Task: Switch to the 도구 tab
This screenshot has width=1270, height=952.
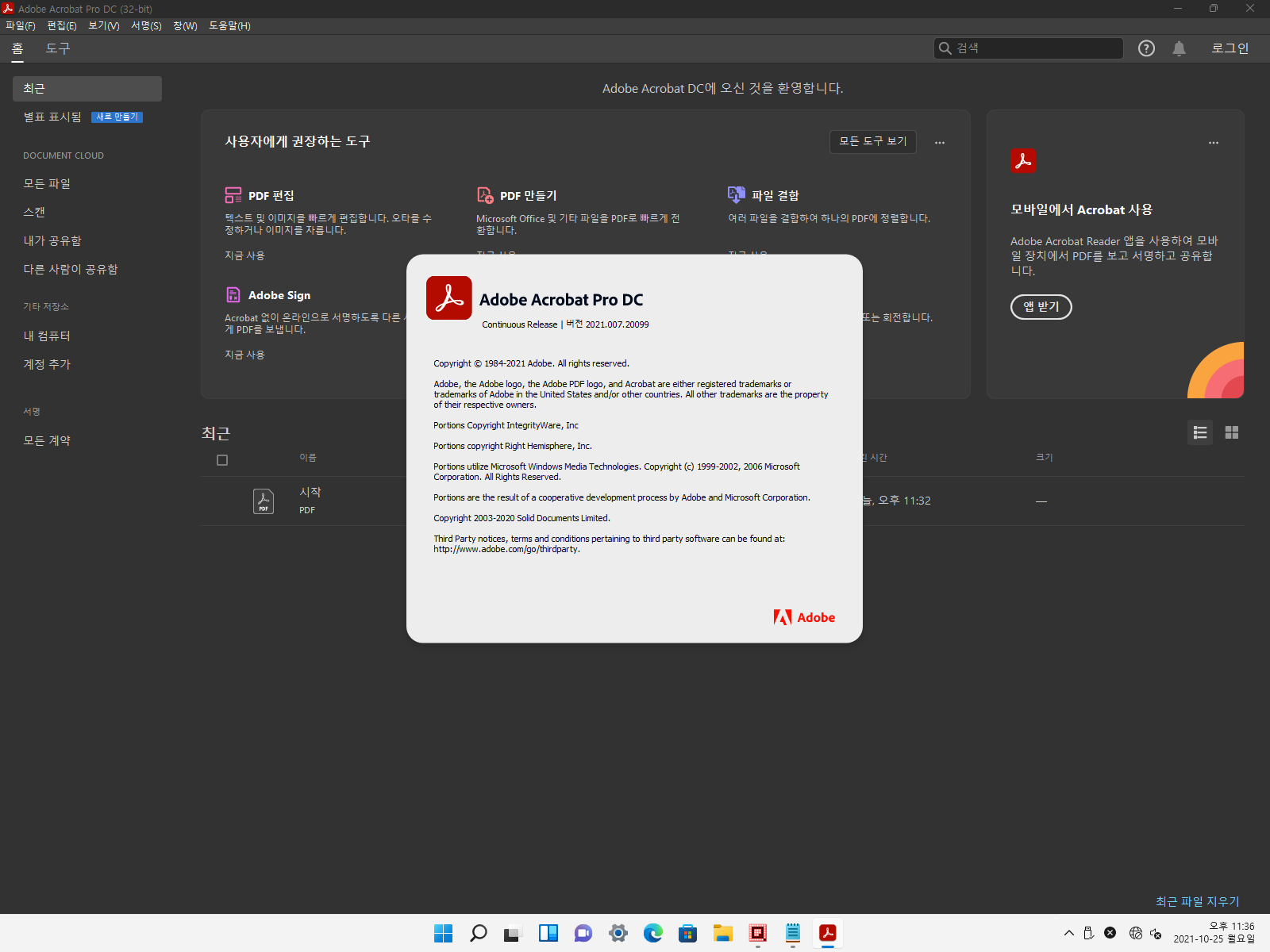Action: (x=58, y=48)
